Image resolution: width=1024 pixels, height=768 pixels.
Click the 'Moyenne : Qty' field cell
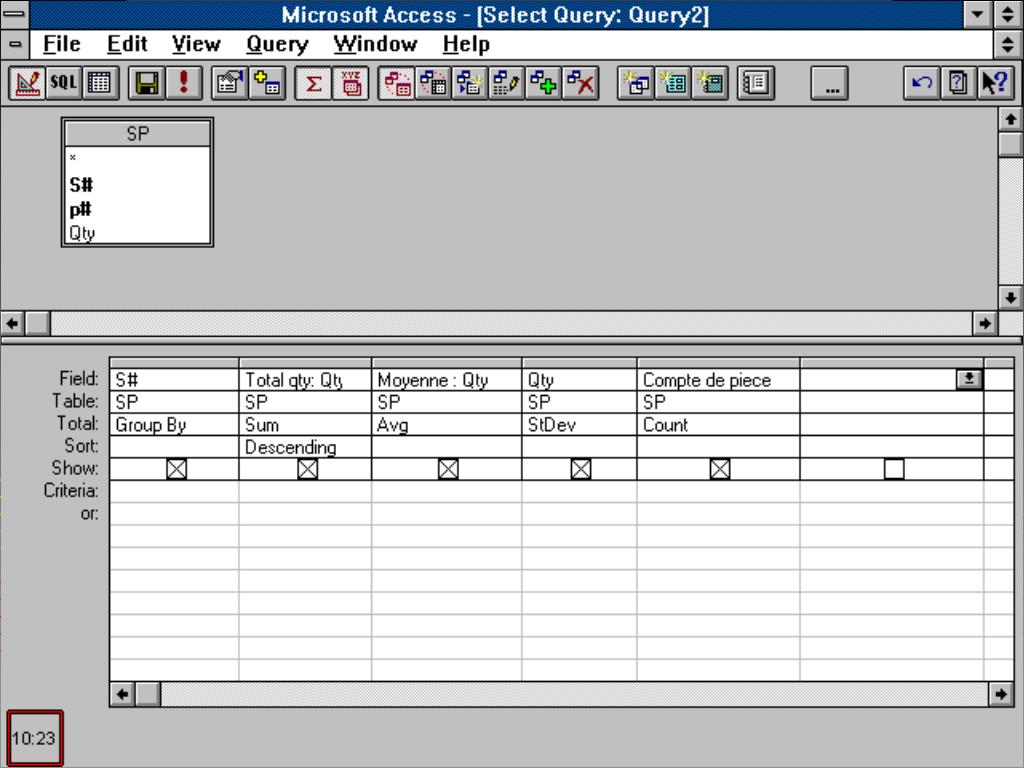(x=447, y=379)
